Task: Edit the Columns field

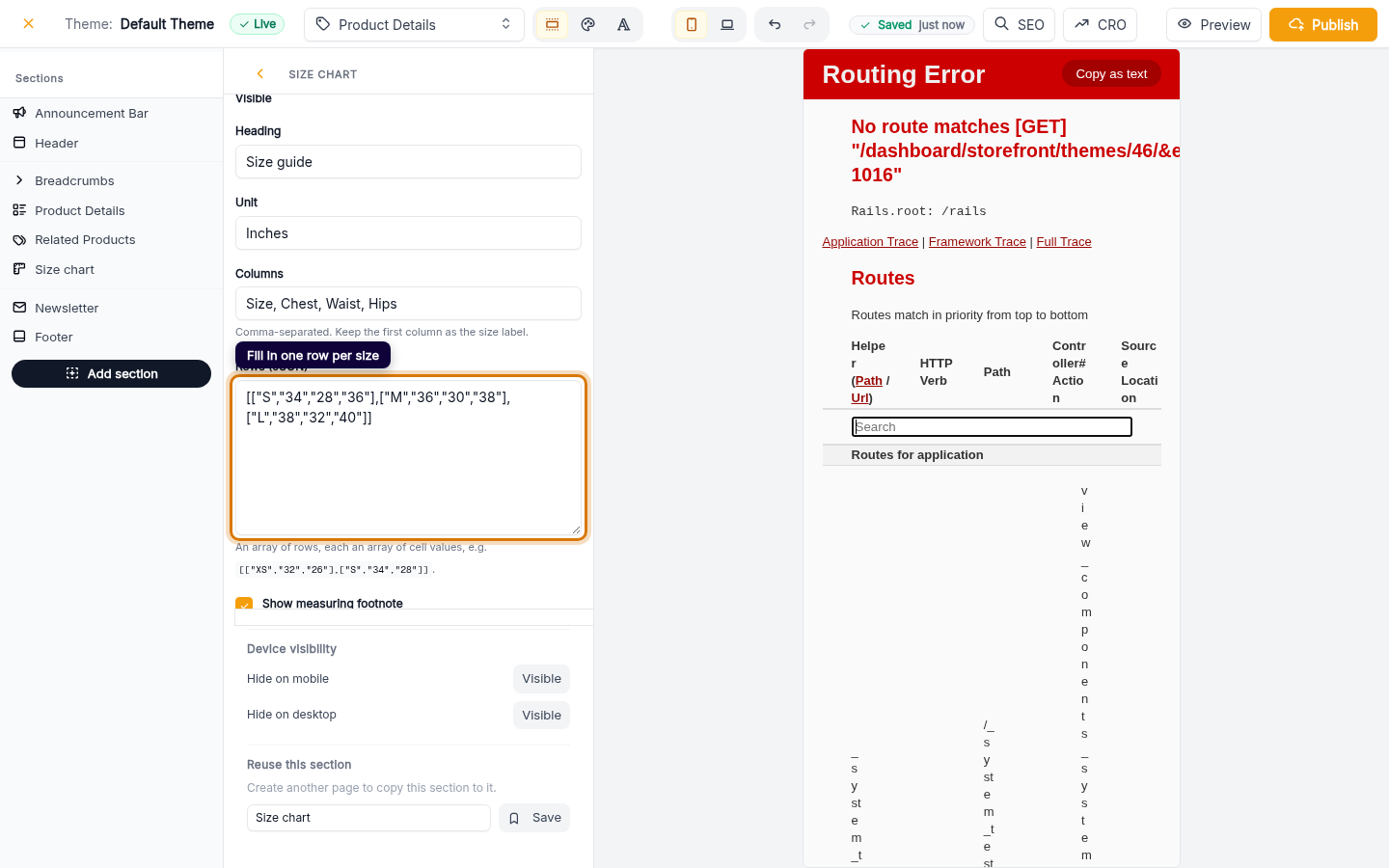Action: pyautogui.click(x=408, y=304)
